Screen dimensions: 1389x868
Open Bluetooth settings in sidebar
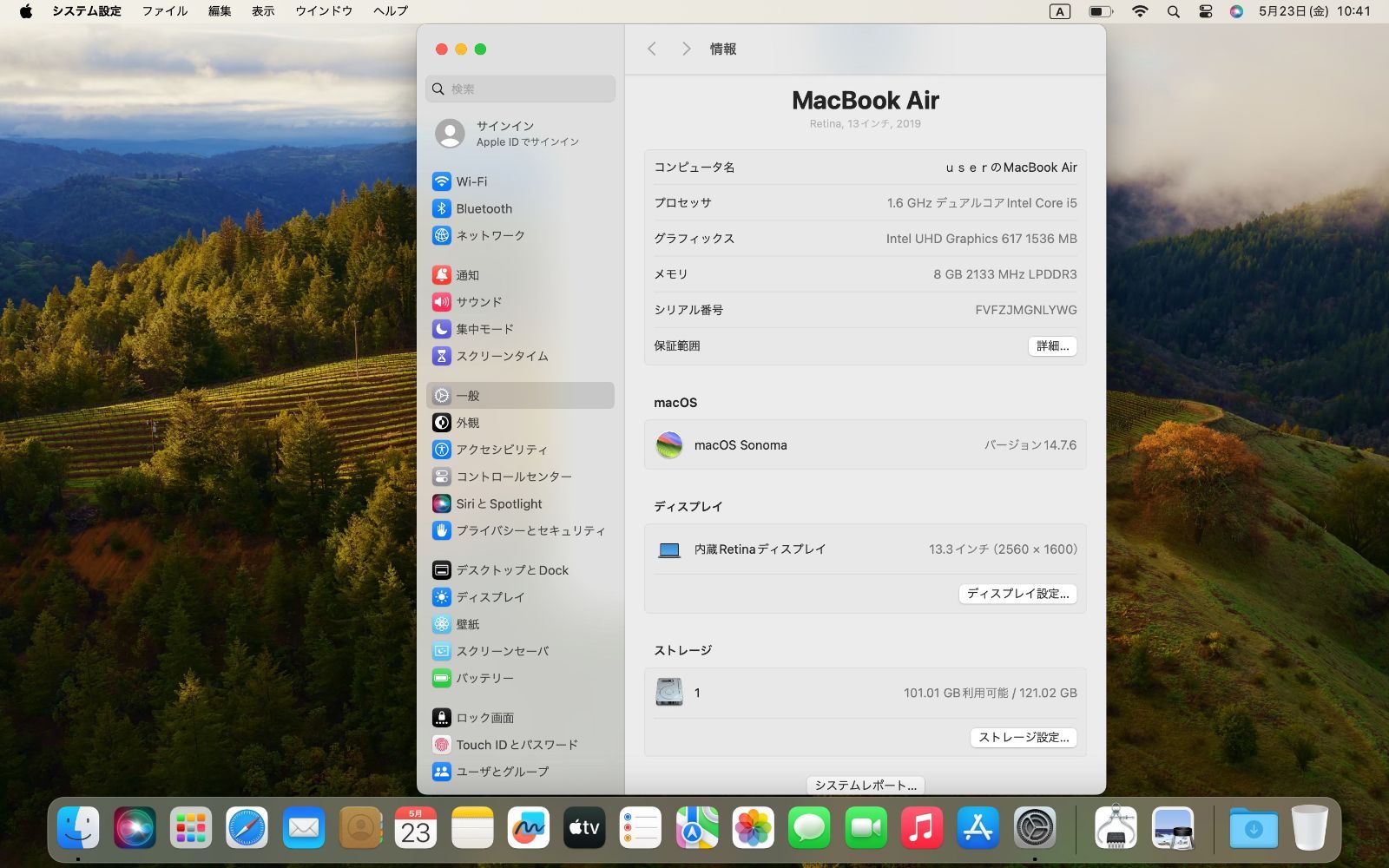520,208
